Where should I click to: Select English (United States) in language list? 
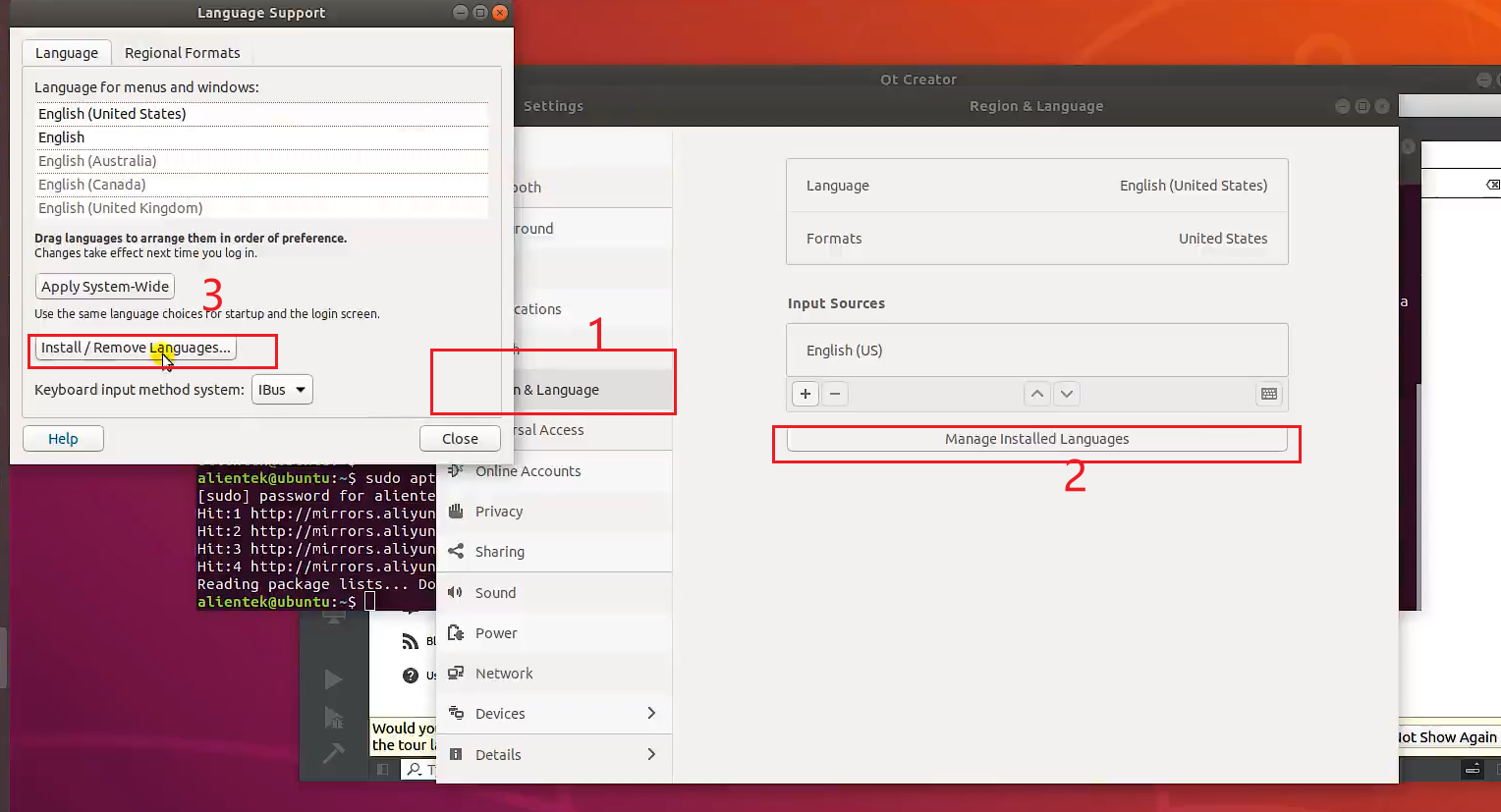(262, 114)
